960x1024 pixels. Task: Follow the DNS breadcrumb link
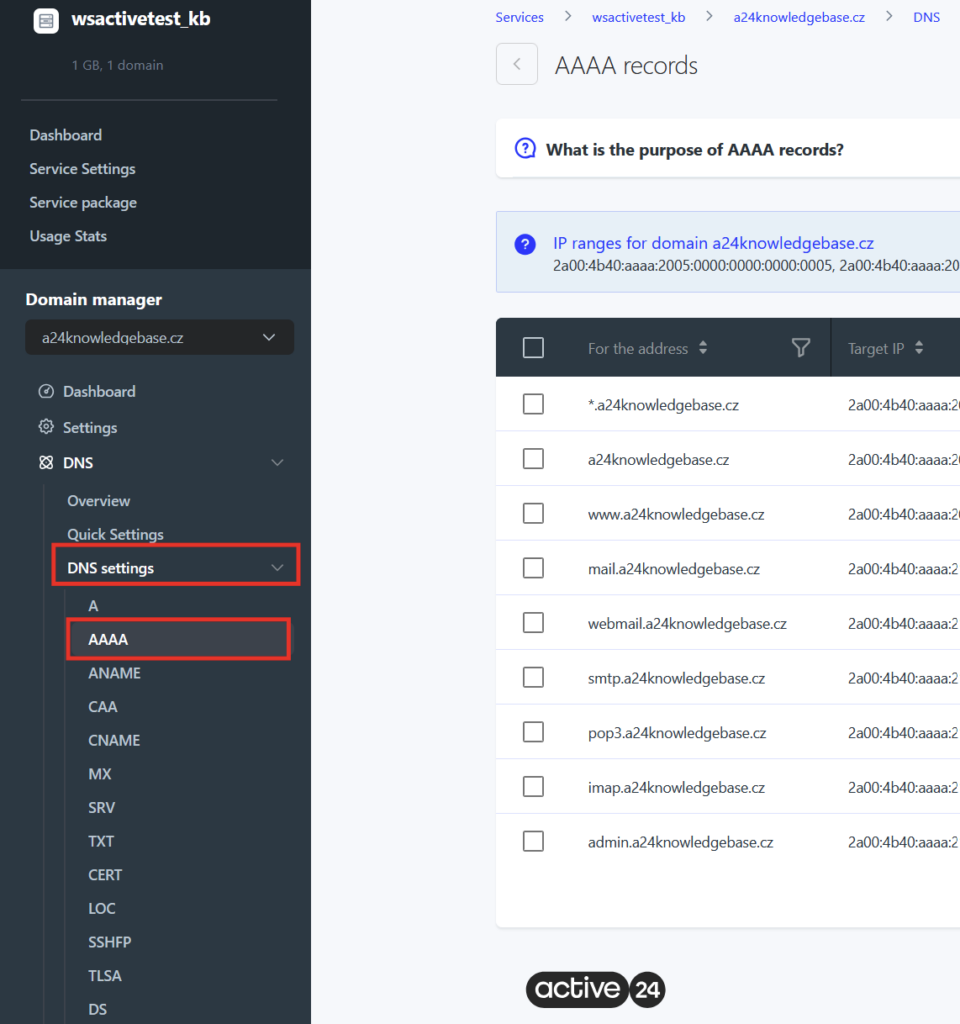click(926, 18)
